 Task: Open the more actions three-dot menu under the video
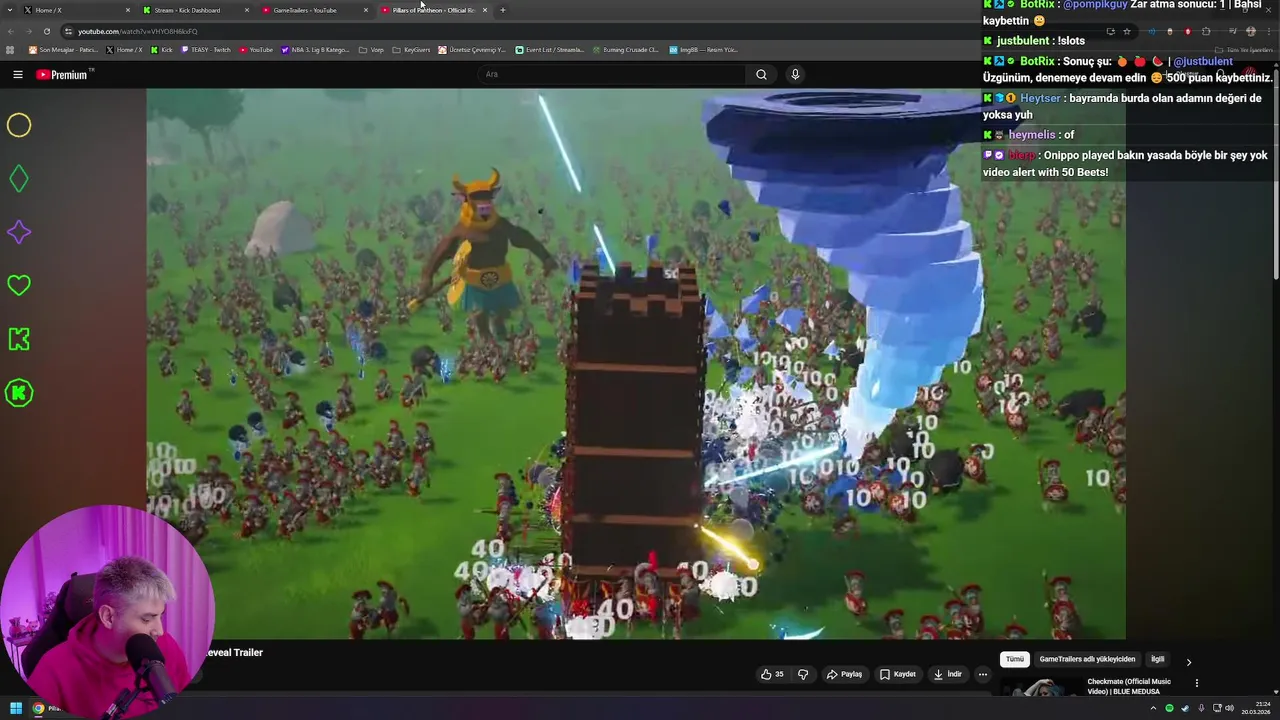click(982, 674)
